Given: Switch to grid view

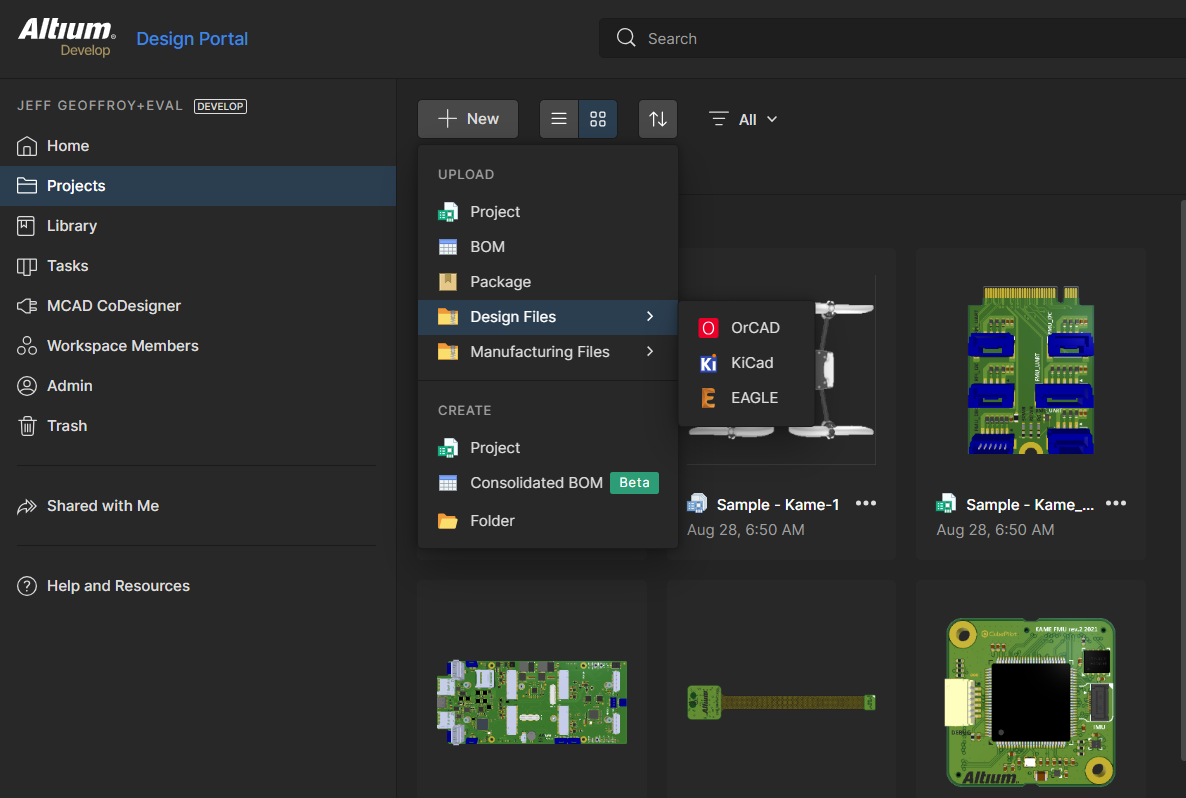Looking at the screenshot, I should 598,119.
